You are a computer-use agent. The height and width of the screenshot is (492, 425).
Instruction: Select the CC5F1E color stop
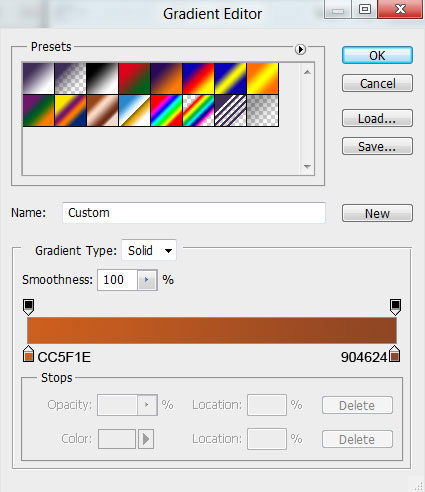[x=29, y=354]
